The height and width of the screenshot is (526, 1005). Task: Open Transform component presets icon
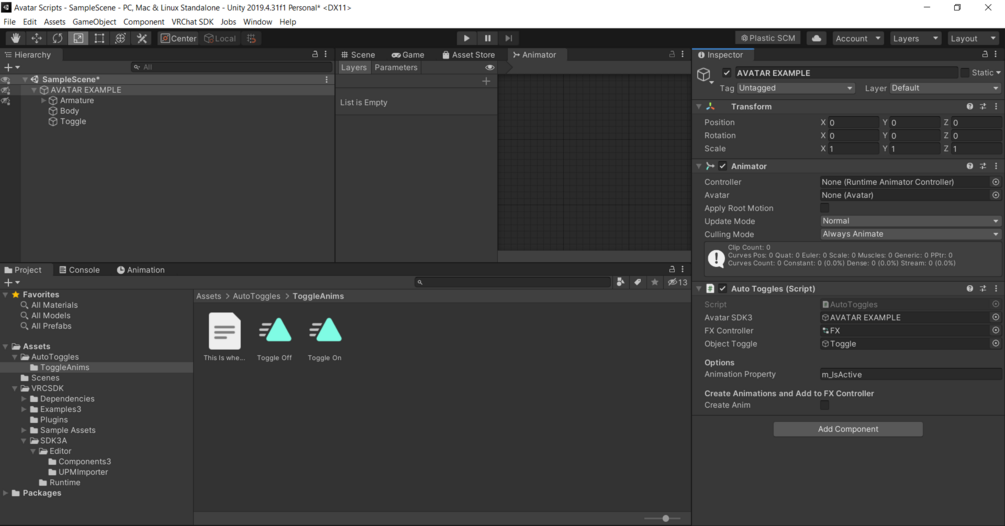[983, 107]
